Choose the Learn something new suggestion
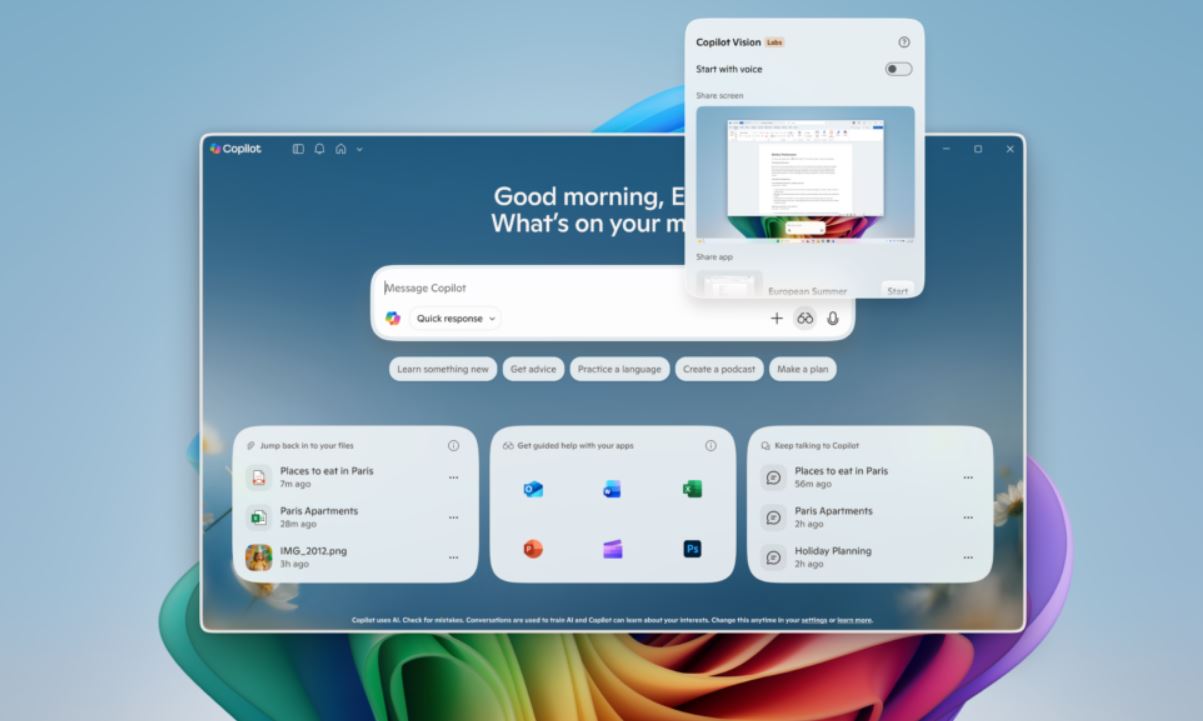Viewport: 1203px width, 721px height. coord(443,369)
